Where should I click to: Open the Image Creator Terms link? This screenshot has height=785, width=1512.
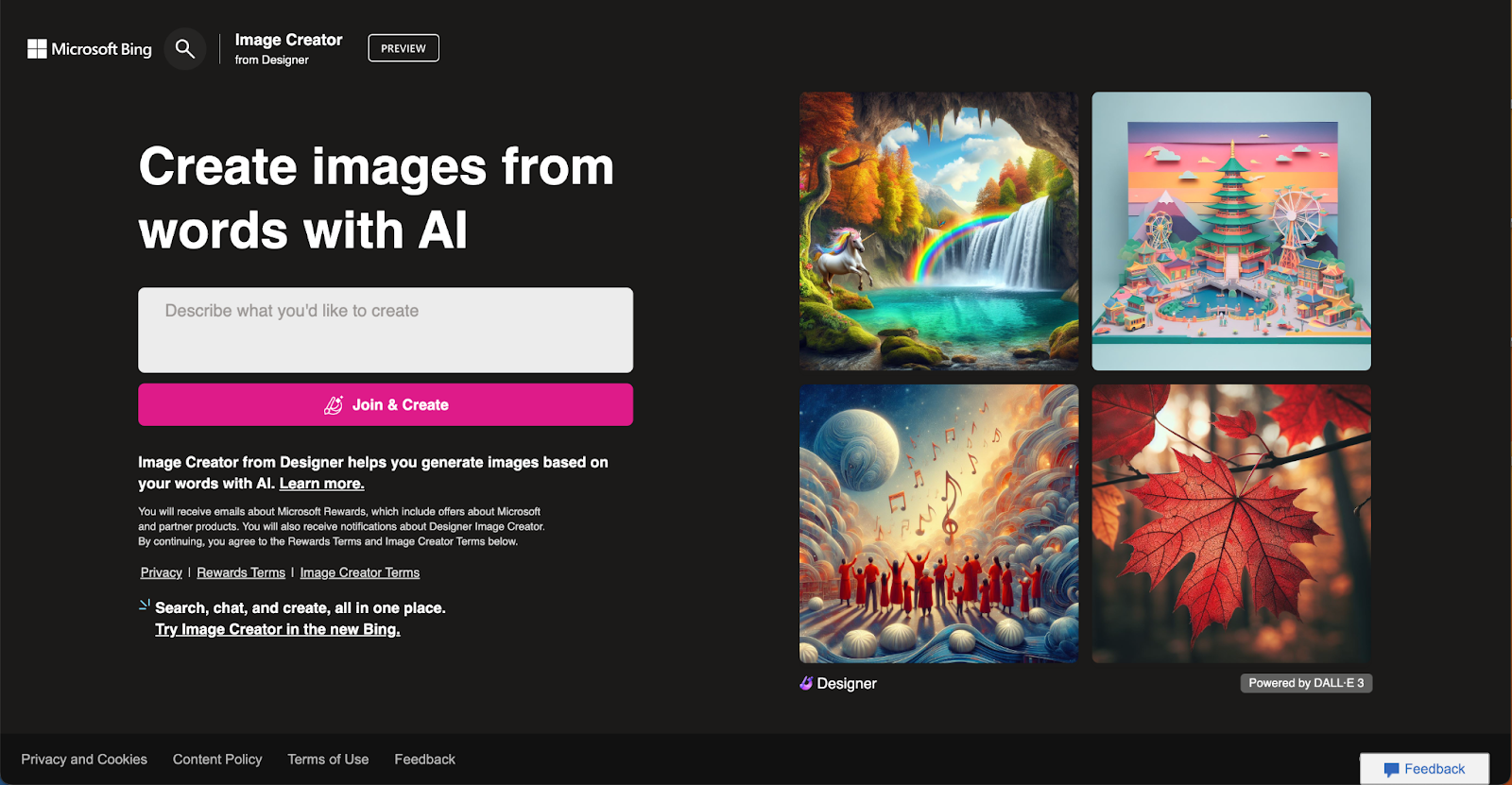(360, 572)
